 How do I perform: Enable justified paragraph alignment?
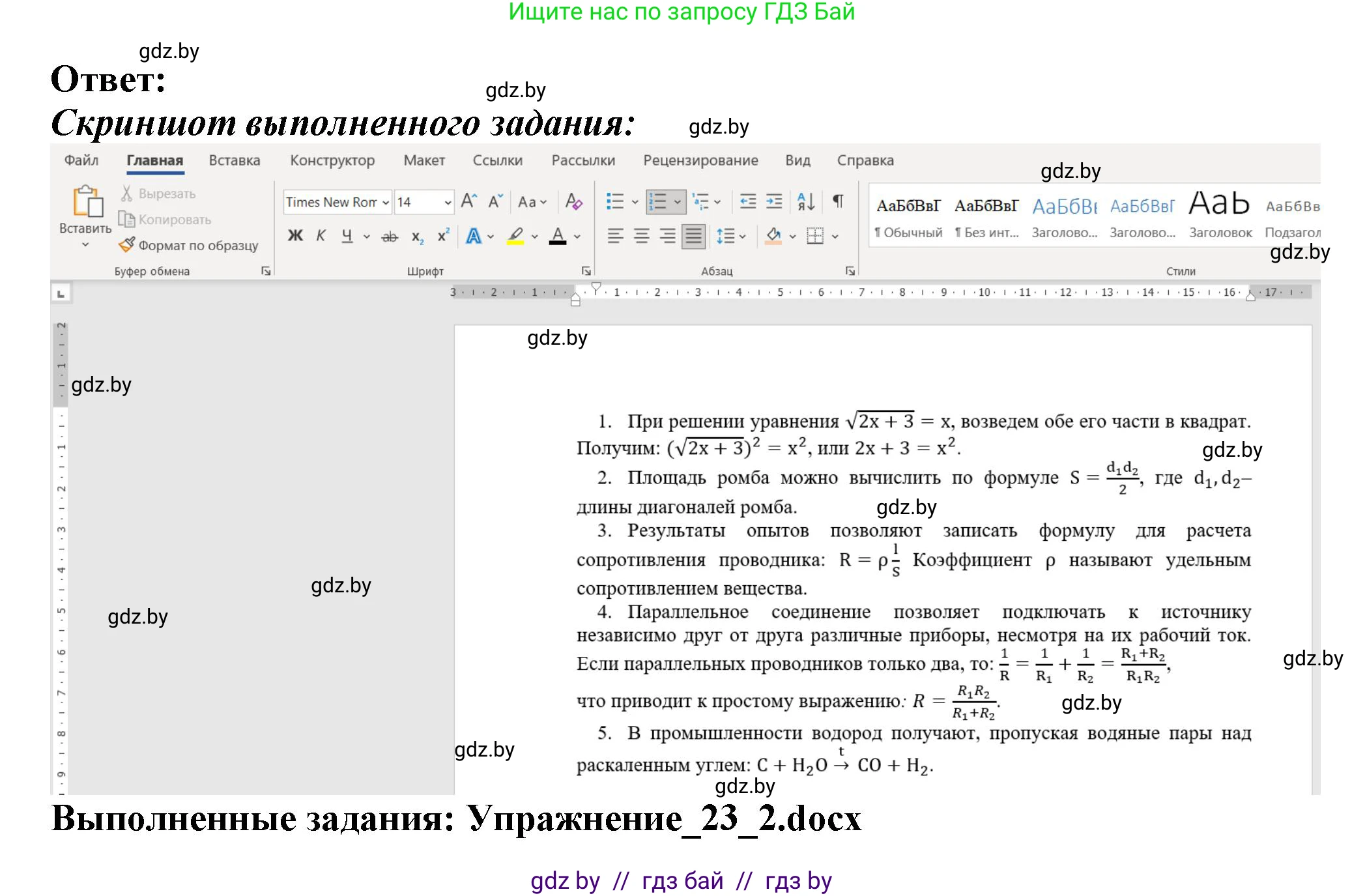[x=693, y=236]
